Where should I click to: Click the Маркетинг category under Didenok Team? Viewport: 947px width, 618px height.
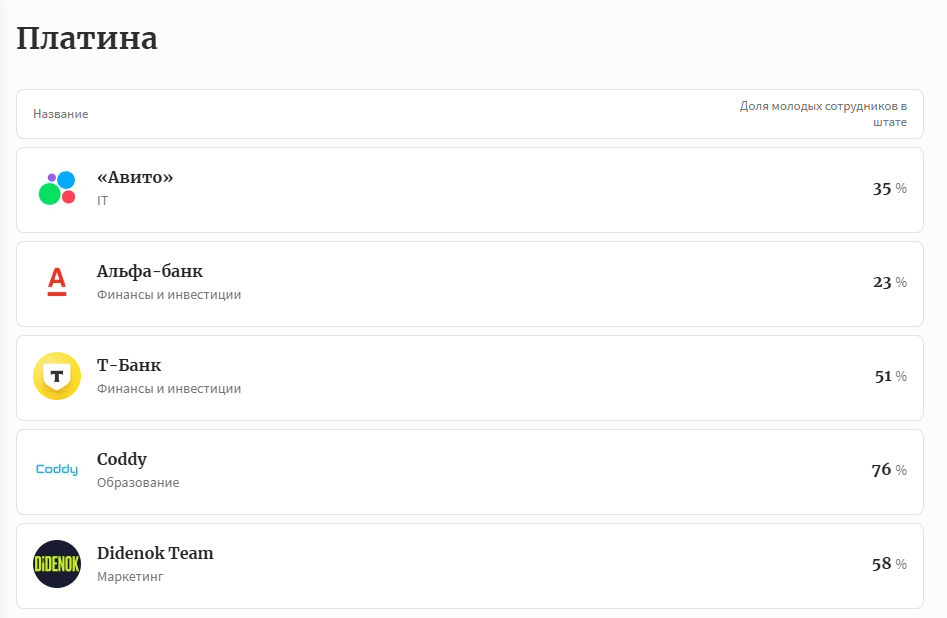130,577
